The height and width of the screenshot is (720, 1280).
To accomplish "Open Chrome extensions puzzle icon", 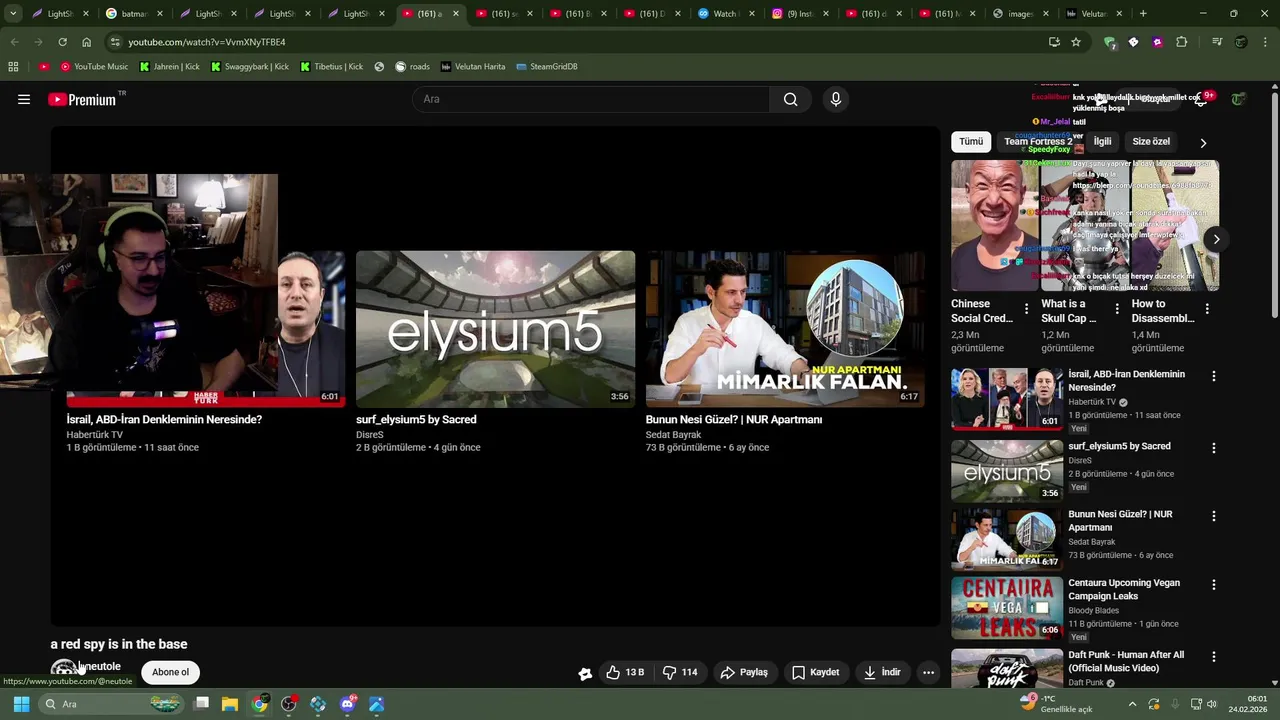I will click(x=1182, y=42).
